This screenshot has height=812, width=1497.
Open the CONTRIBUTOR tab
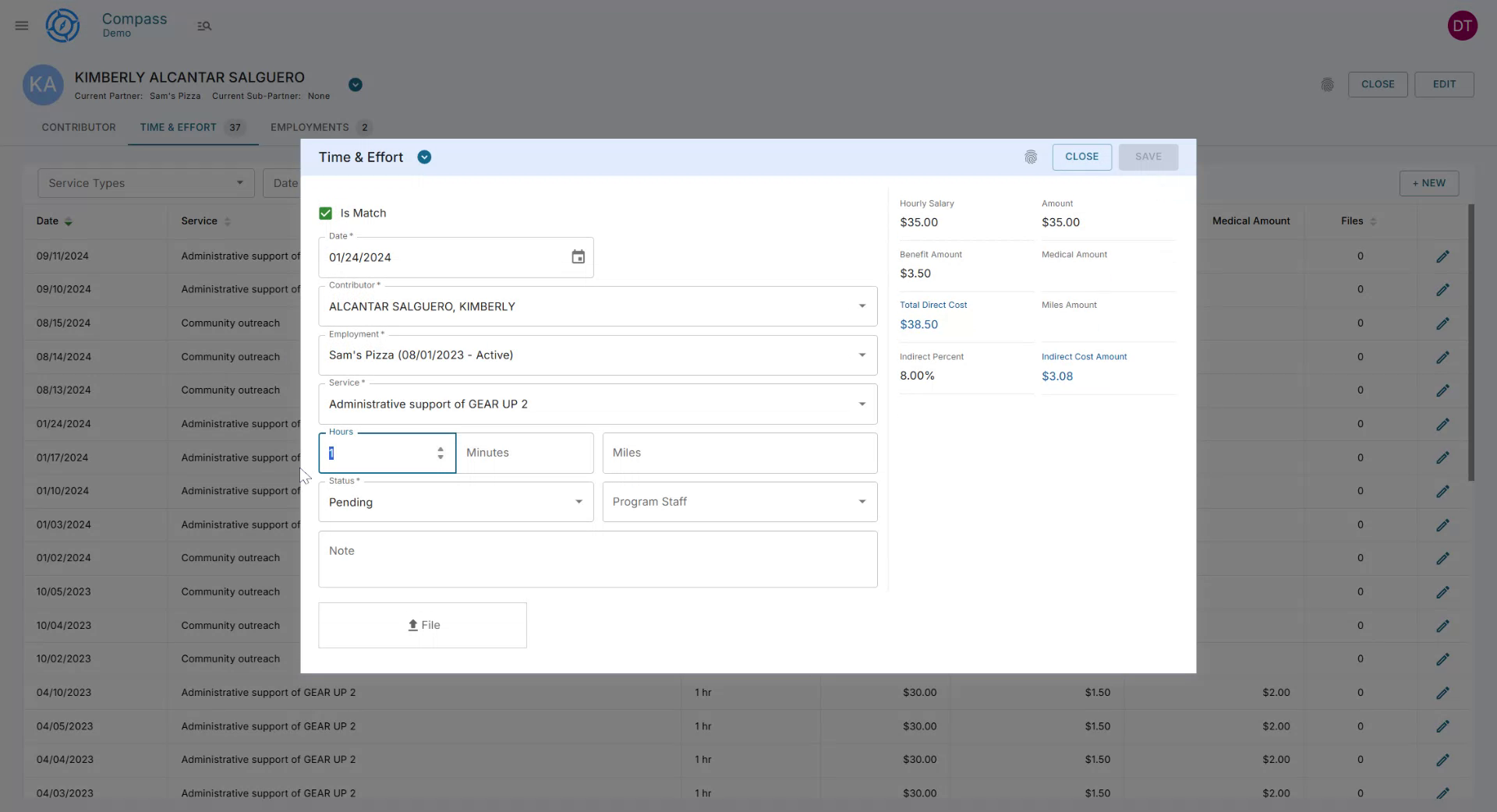coord(79,127)
